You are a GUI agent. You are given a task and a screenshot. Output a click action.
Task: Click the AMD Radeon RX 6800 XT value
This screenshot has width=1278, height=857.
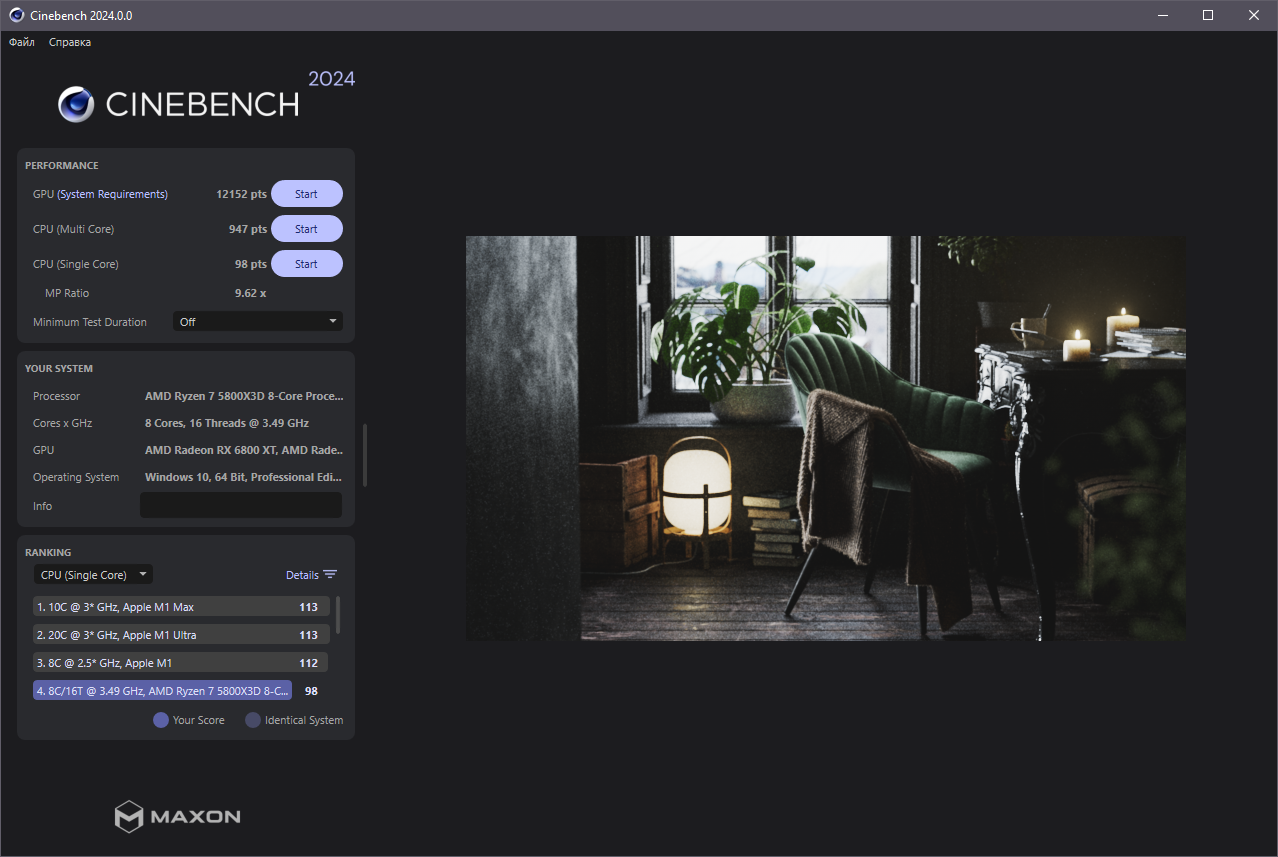point(244,450)
